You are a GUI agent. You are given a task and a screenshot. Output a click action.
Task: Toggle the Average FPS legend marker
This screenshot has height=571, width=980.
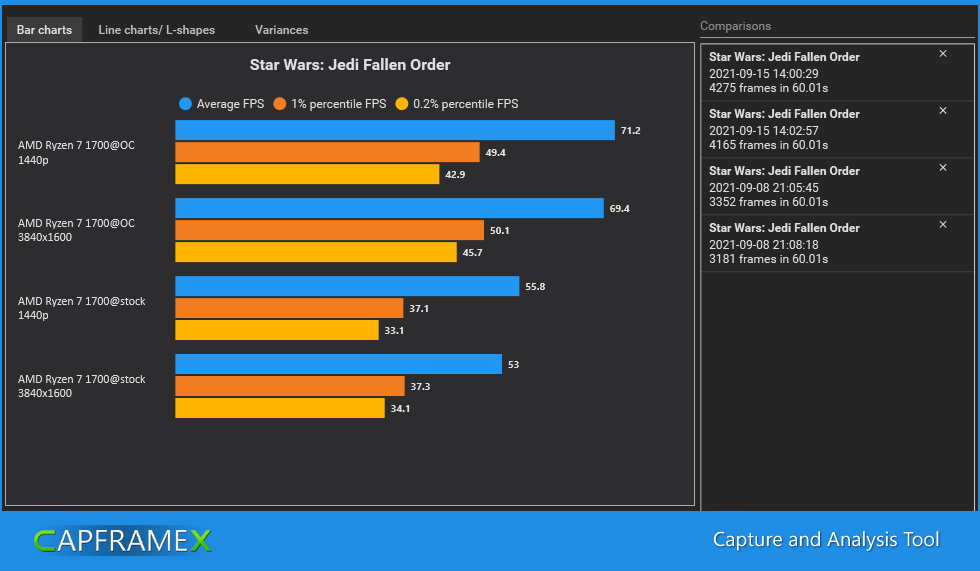185,104
